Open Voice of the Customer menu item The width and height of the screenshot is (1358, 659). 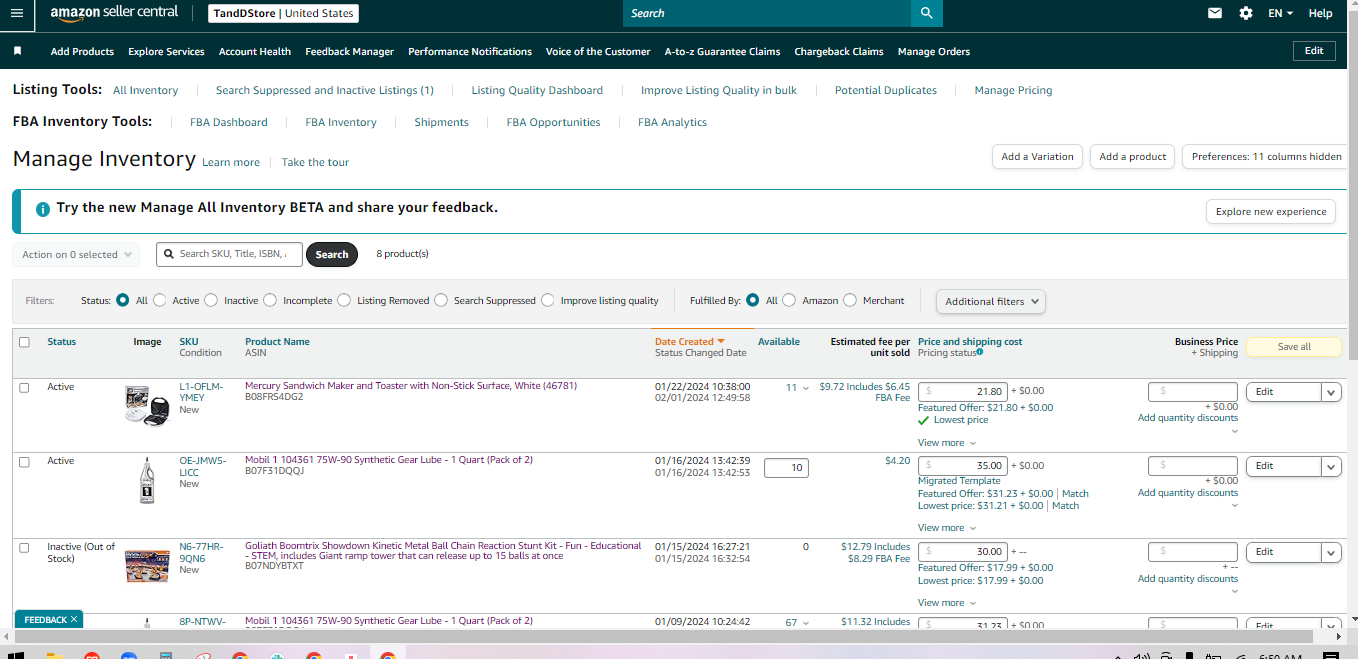[x=598, y=51]
